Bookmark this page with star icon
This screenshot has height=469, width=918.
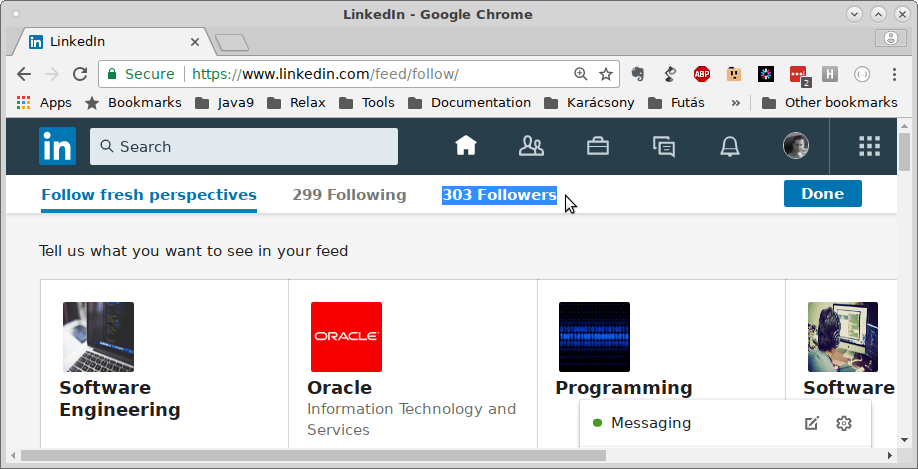click(x=606, y=74)
